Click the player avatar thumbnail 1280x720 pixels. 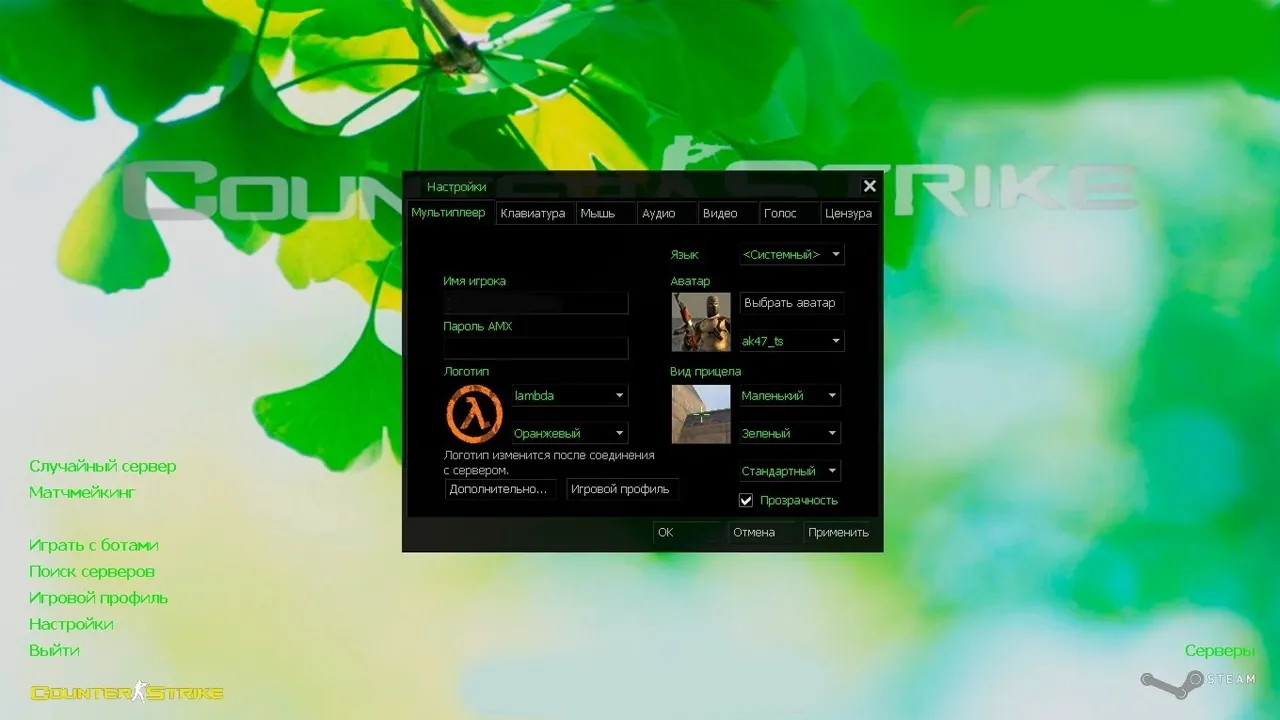701,322
